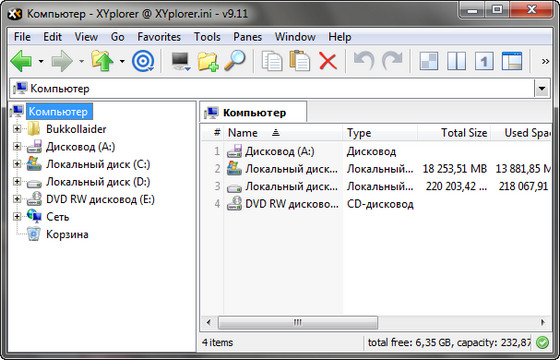This screenshot has width=560, height=360.
Task: Toggle the dual pane icon
Action: (456, 61)
